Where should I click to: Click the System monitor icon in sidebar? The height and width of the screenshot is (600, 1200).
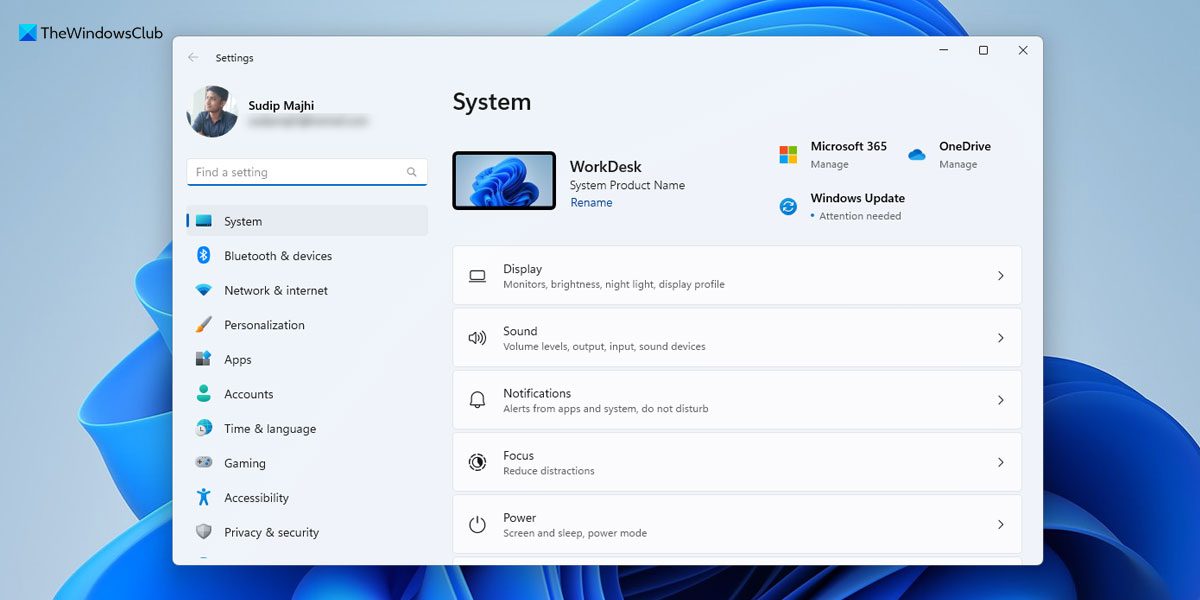(x=204, y=221)
